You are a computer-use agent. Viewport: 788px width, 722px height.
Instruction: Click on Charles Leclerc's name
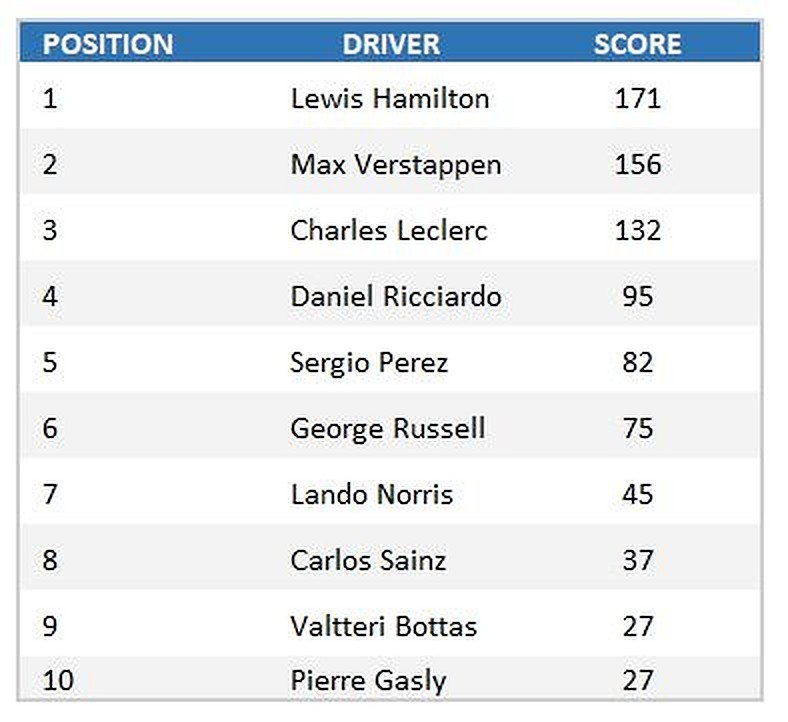389,231
